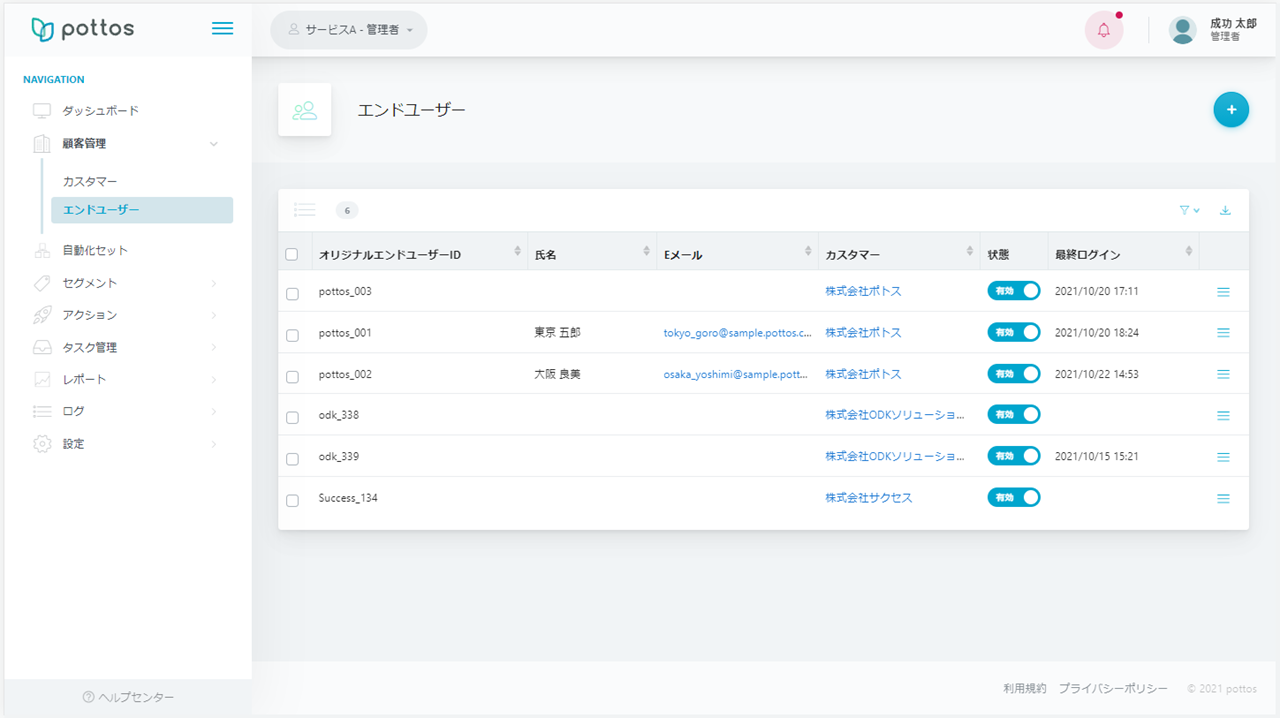
Task: Open tokyo_goro email link
Action: (737, 333)
